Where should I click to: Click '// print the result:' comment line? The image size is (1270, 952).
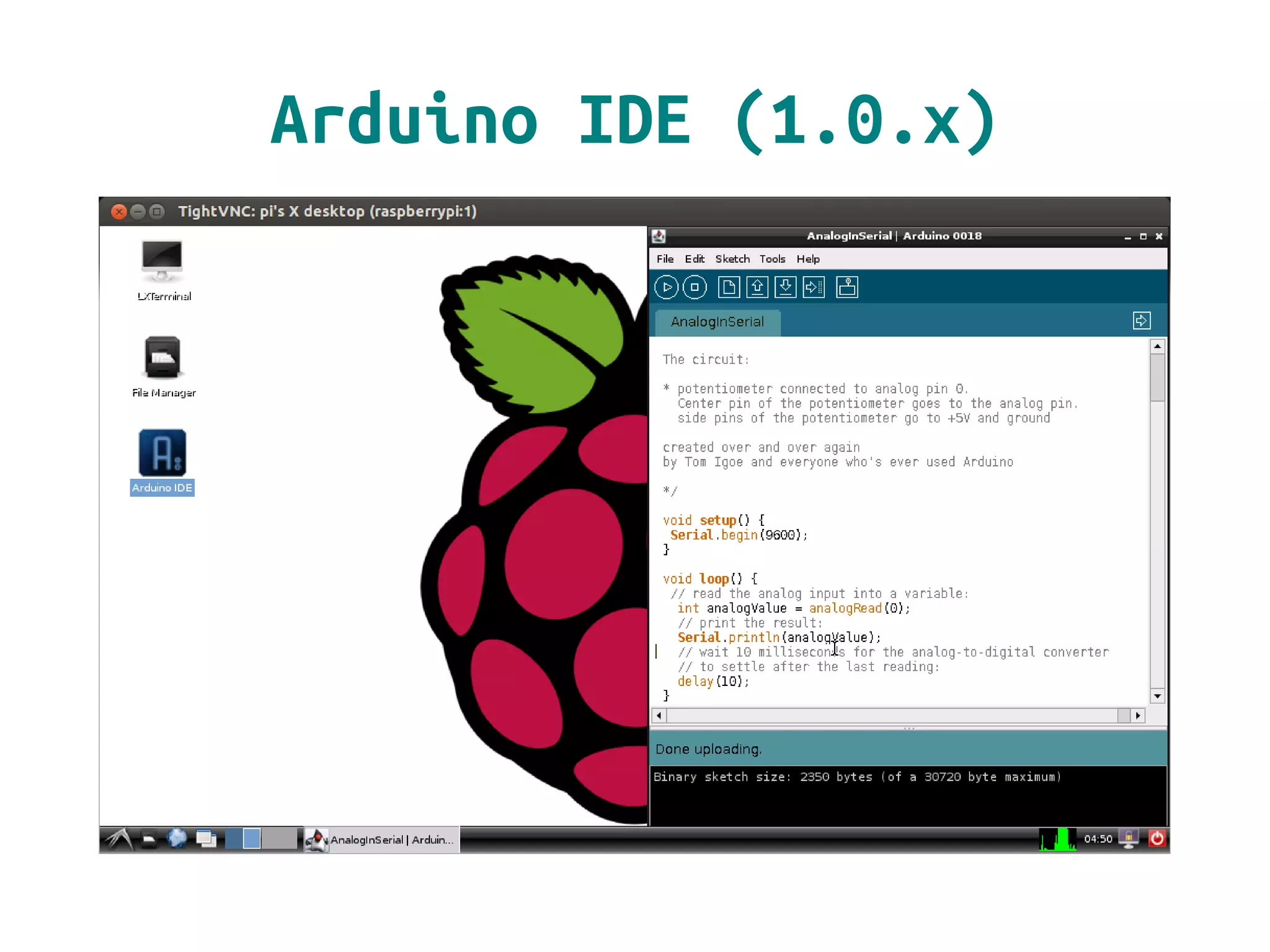750,623
